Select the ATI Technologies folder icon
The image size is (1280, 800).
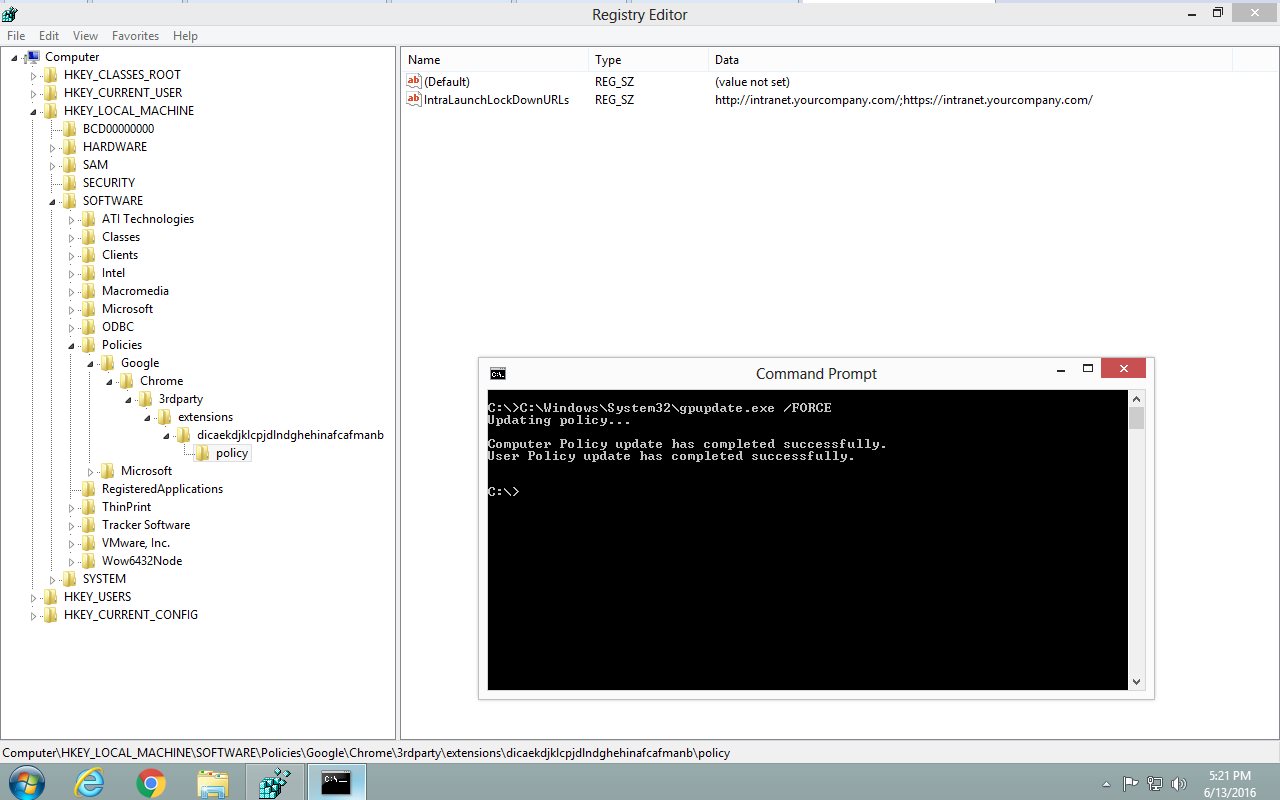(88, 219)
